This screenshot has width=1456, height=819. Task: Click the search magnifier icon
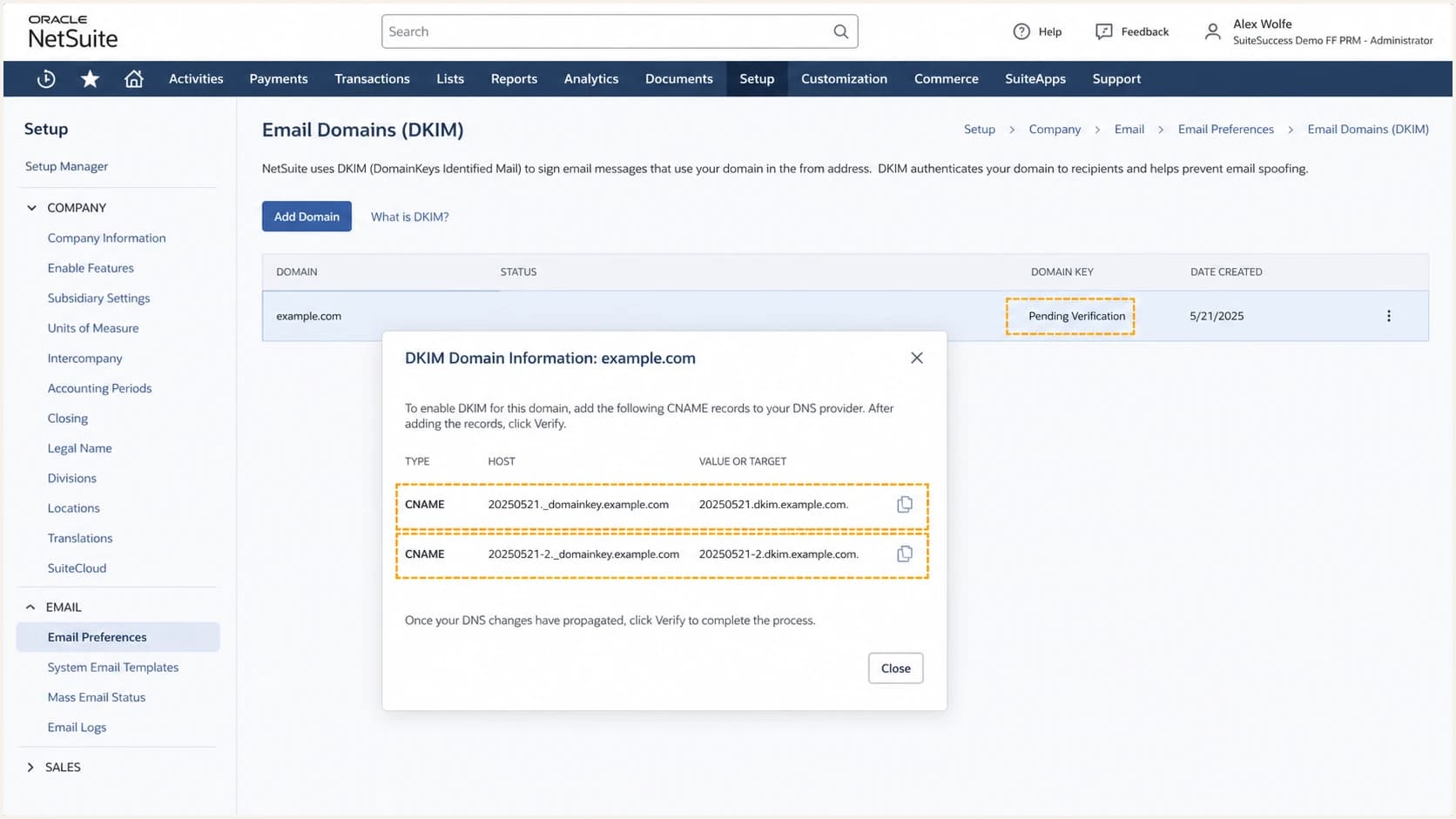(840, 31)
